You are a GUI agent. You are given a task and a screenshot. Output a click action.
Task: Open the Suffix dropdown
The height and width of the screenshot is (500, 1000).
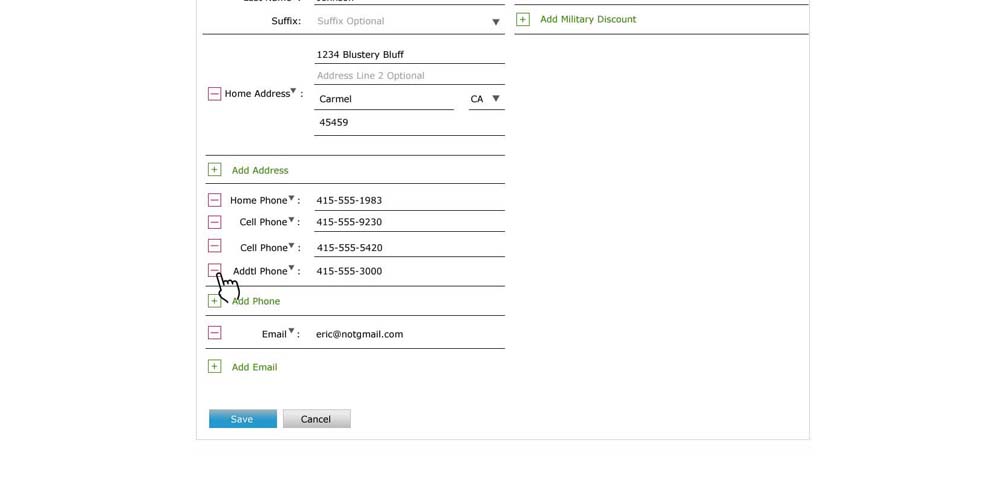click(x=496, y=22)
